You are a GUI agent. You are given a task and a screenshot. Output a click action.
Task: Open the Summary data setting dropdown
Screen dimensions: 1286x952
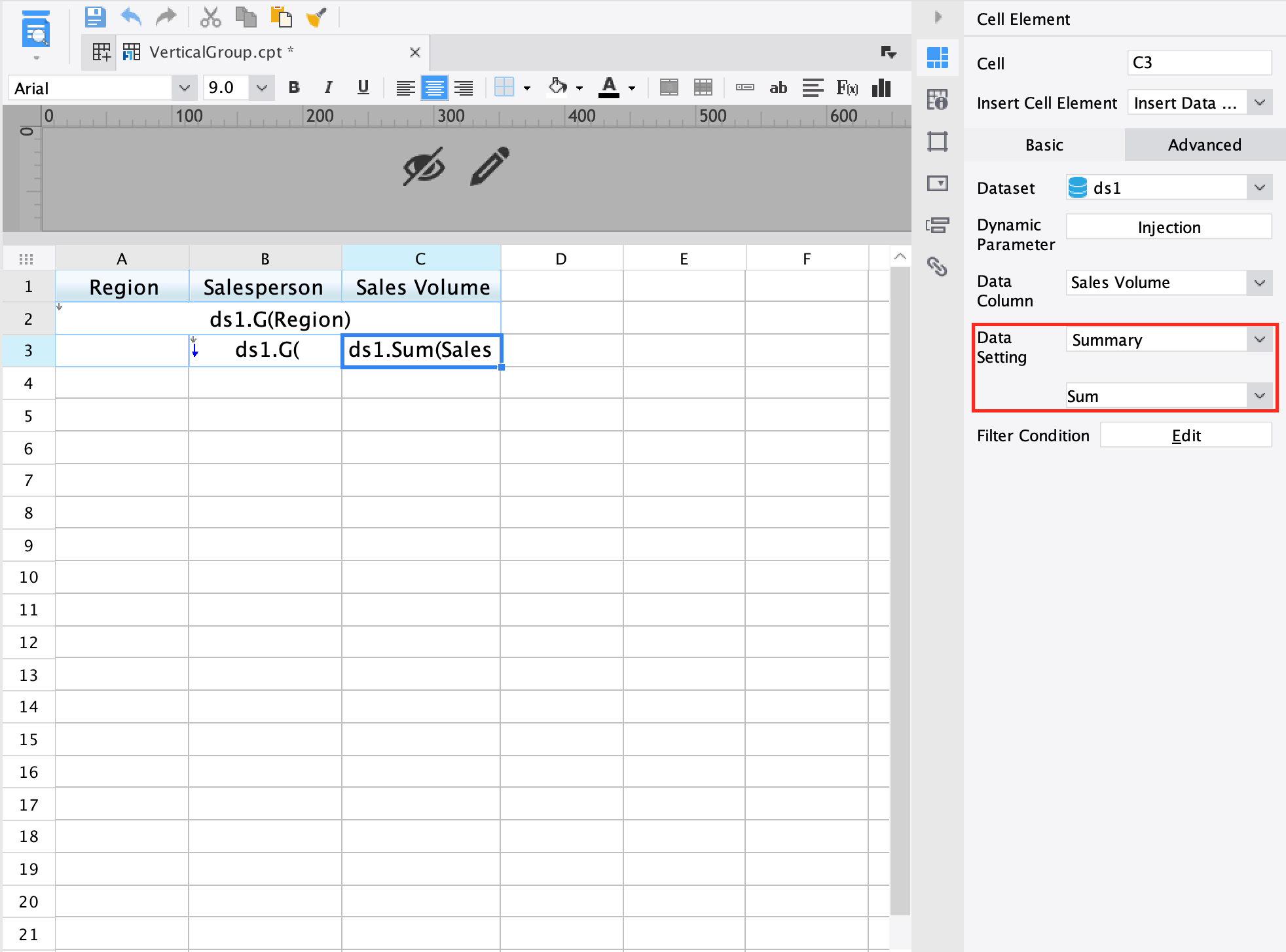tap(1258, 339)
